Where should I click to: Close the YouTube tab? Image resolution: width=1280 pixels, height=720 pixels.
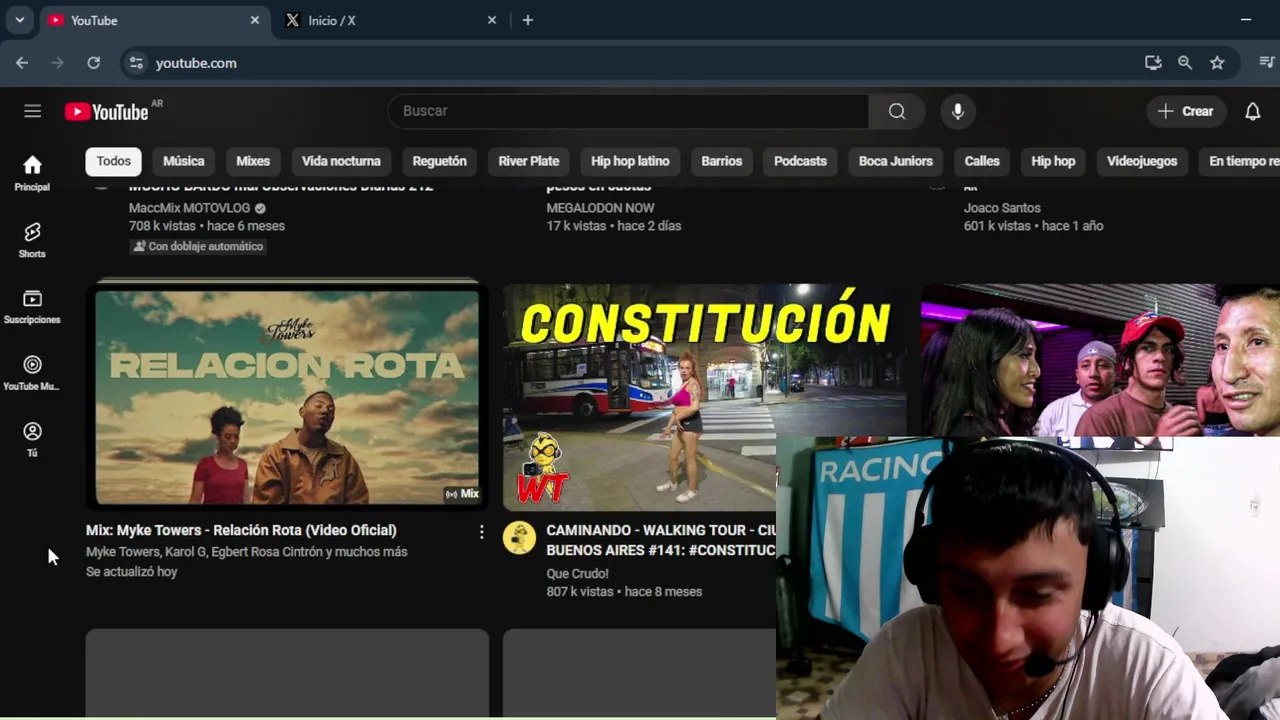click(x=254, y=20)
